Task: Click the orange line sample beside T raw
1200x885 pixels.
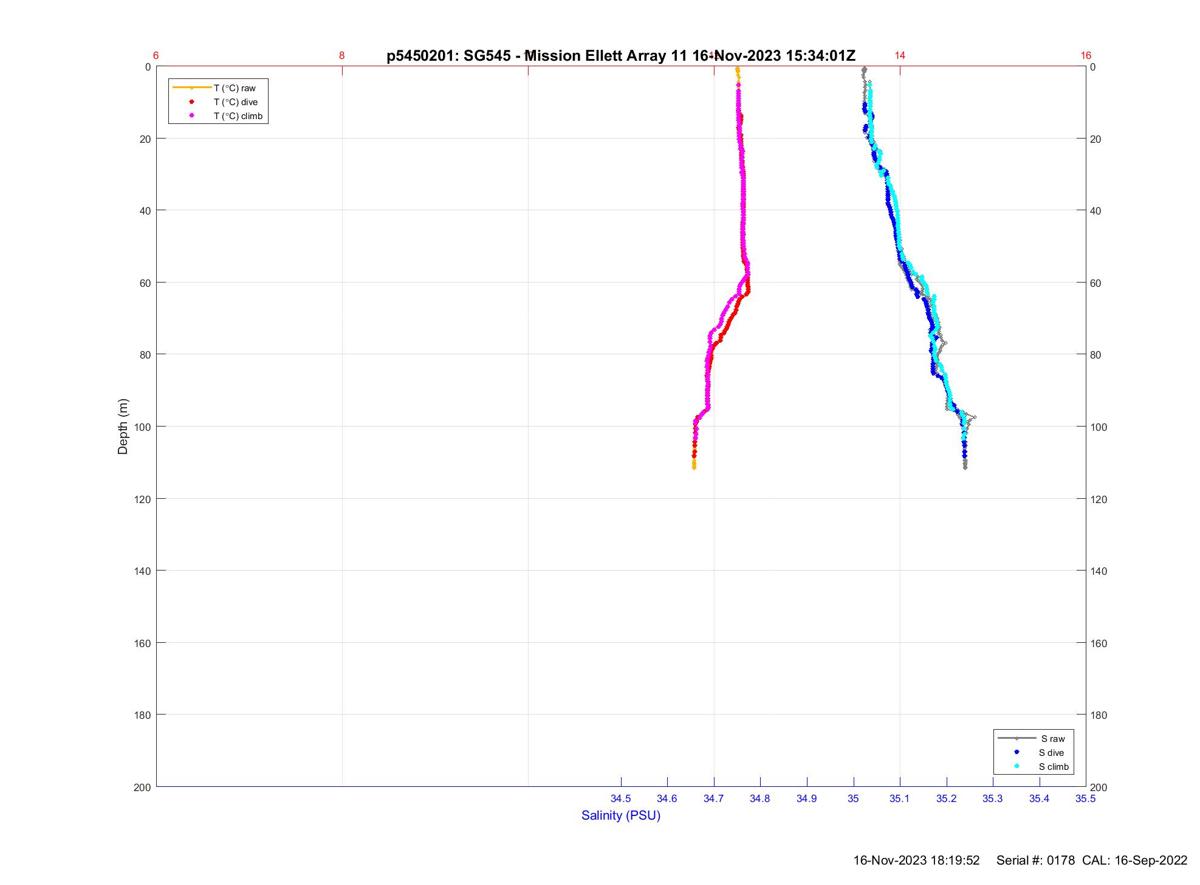Action: click(x=190, y=88)
